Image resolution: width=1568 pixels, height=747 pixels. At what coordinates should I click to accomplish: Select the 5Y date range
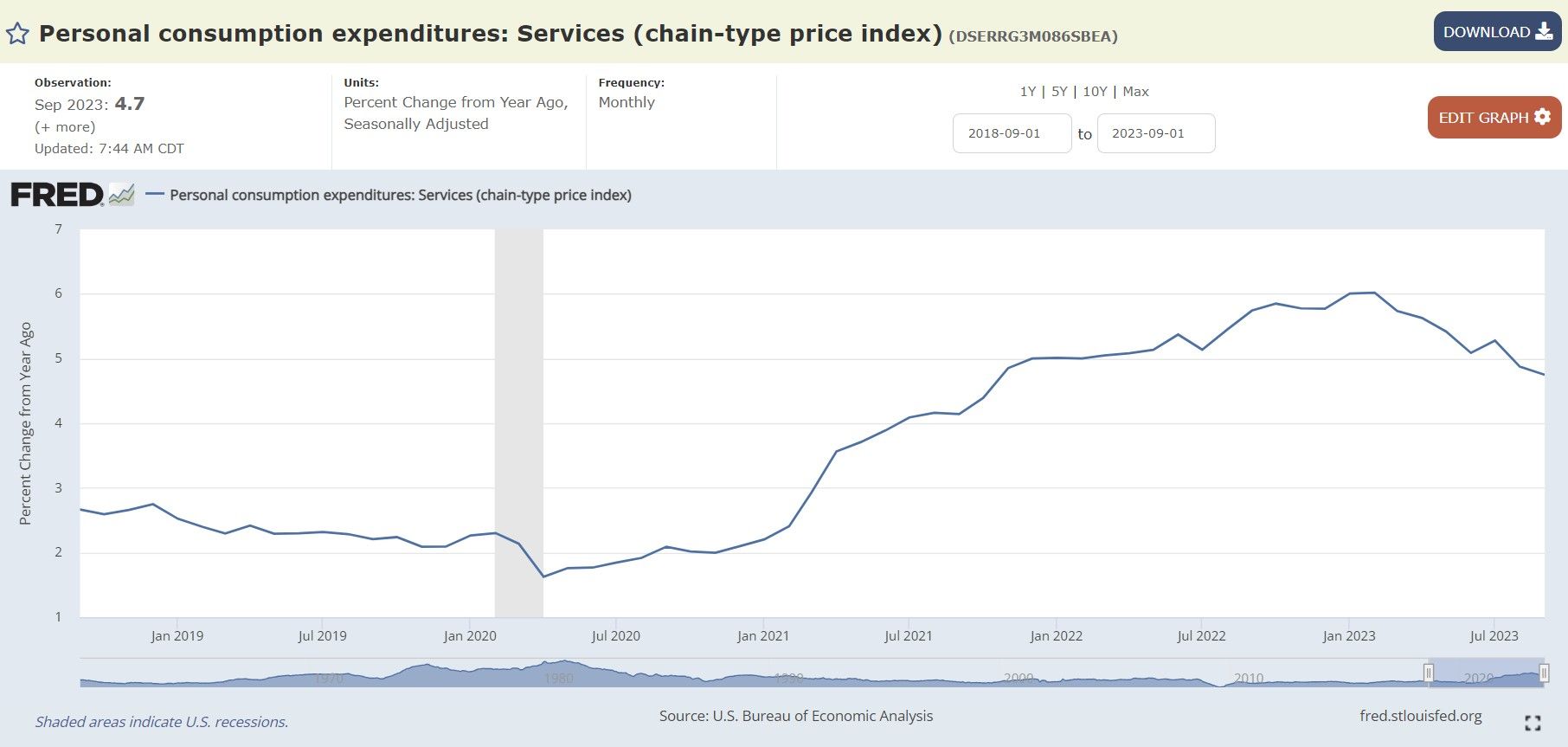1059,91
